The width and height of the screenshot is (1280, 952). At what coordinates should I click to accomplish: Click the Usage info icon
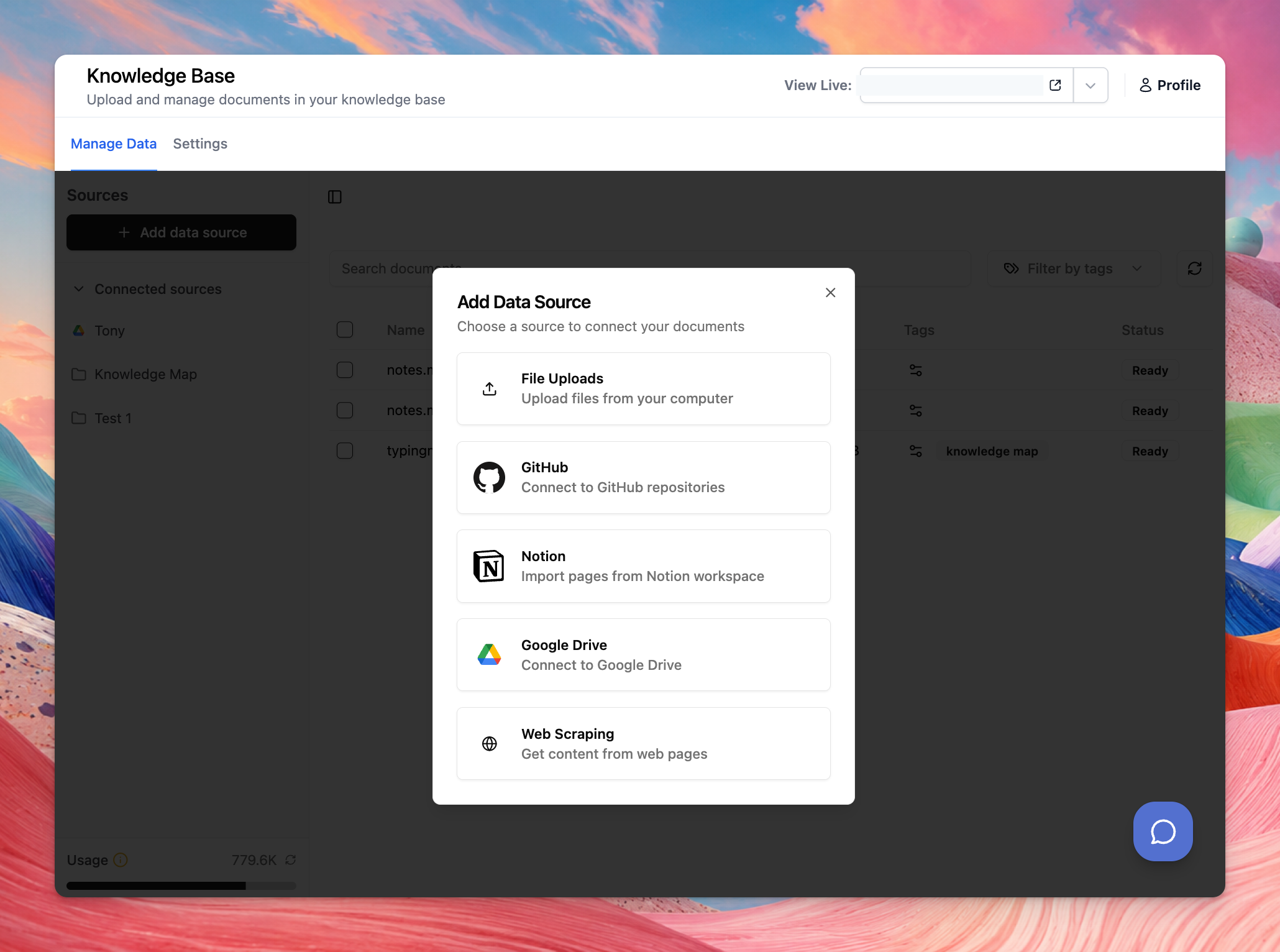click(121, 860)
